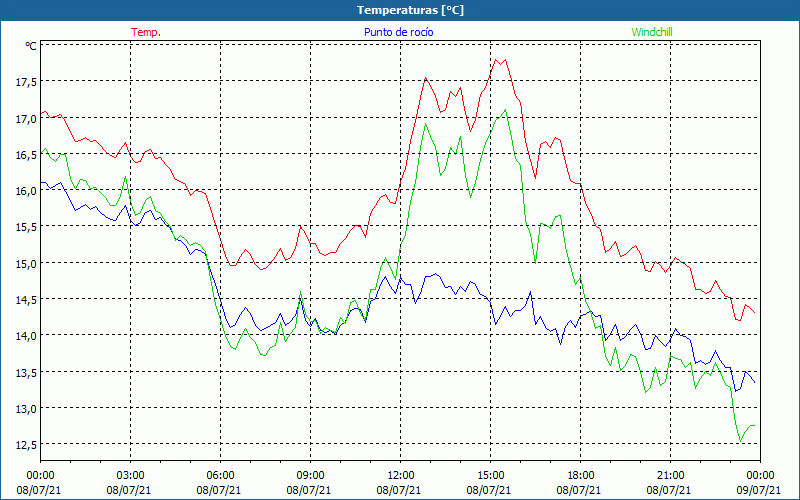Click the 21:00 time axis label
This screenshot has width=800, height=500.
coord(670,475)
